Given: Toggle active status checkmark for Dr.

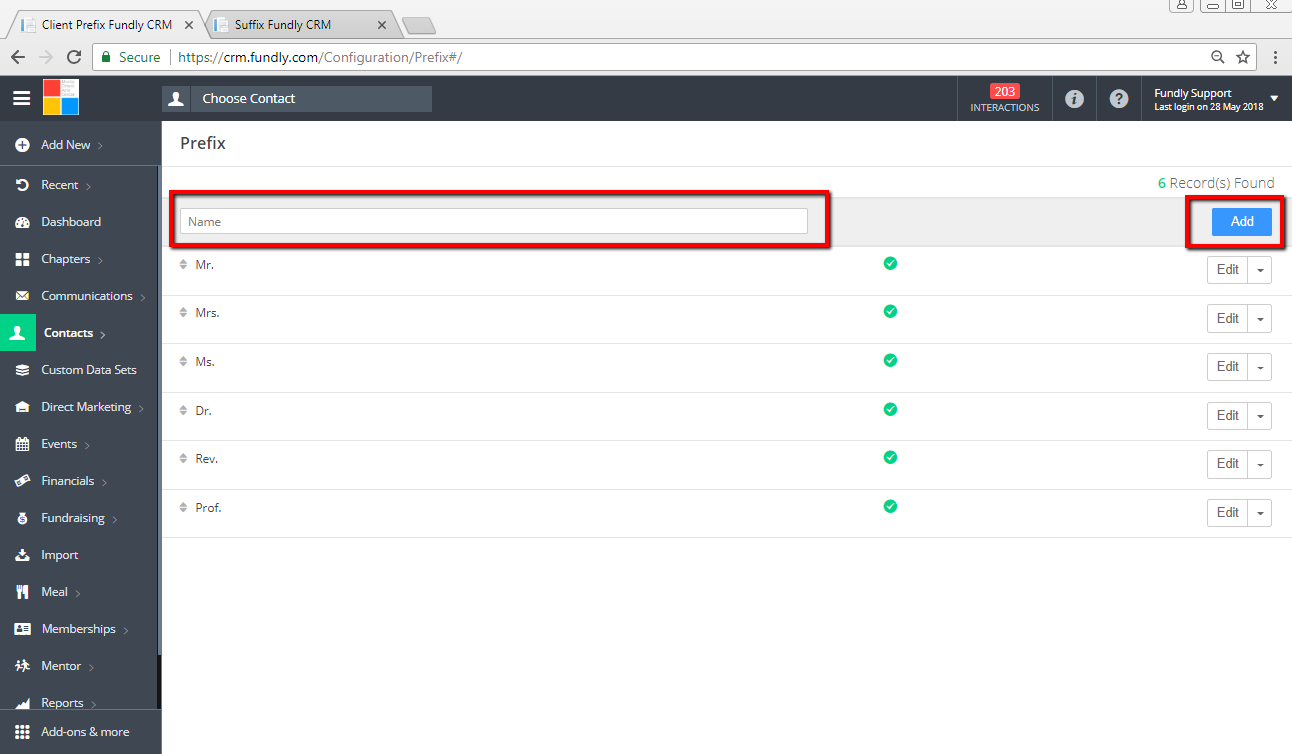Looking at the screenshot, I should [890, 409].
